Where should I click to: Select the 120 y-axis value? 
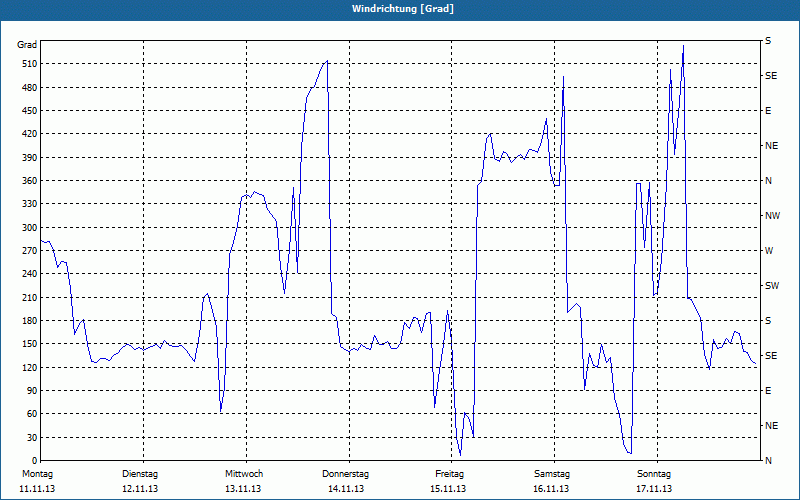pyautogui.click(x=30, y=367)
